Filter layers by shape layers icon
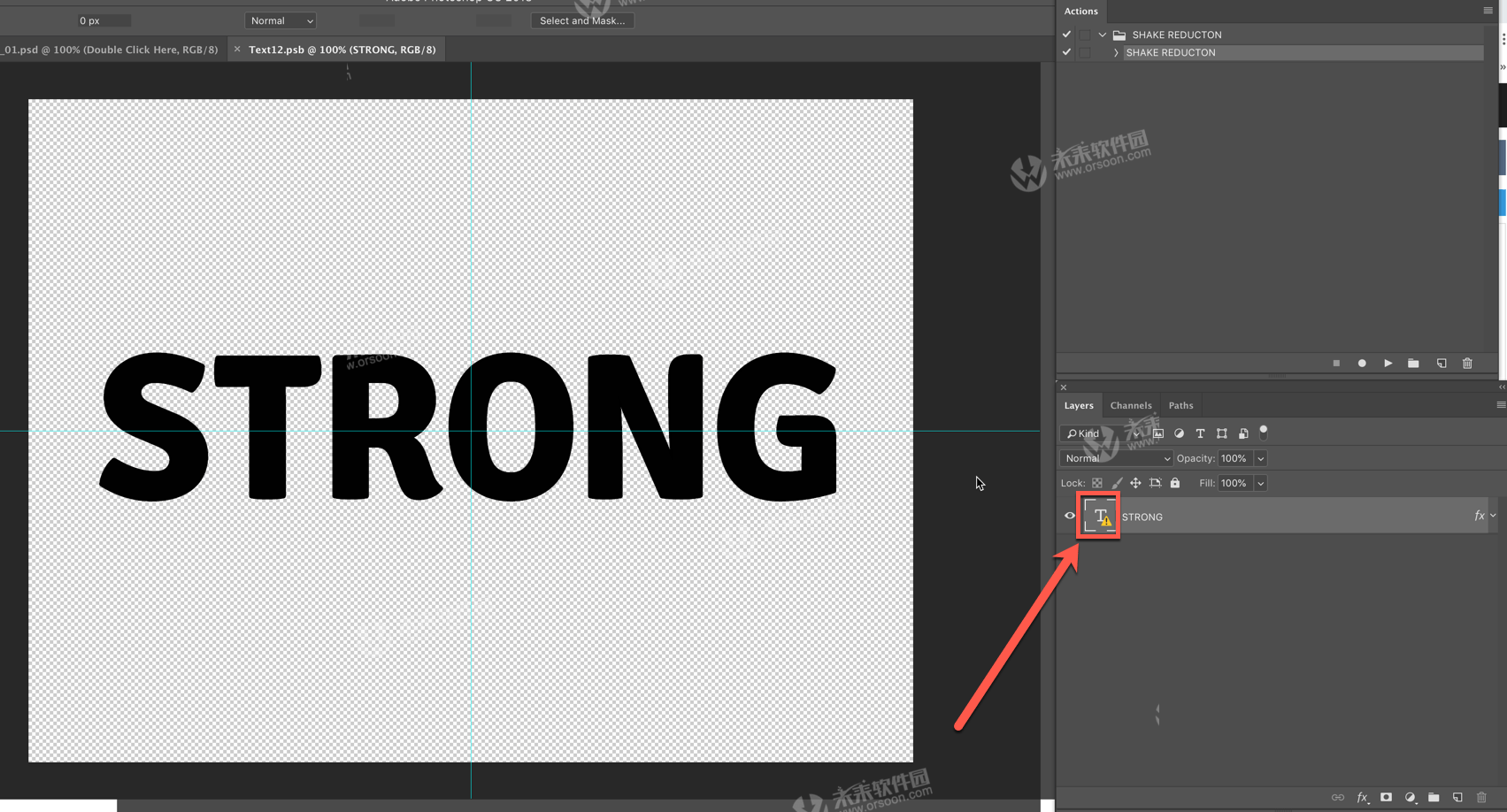 tap(1222, 433)
